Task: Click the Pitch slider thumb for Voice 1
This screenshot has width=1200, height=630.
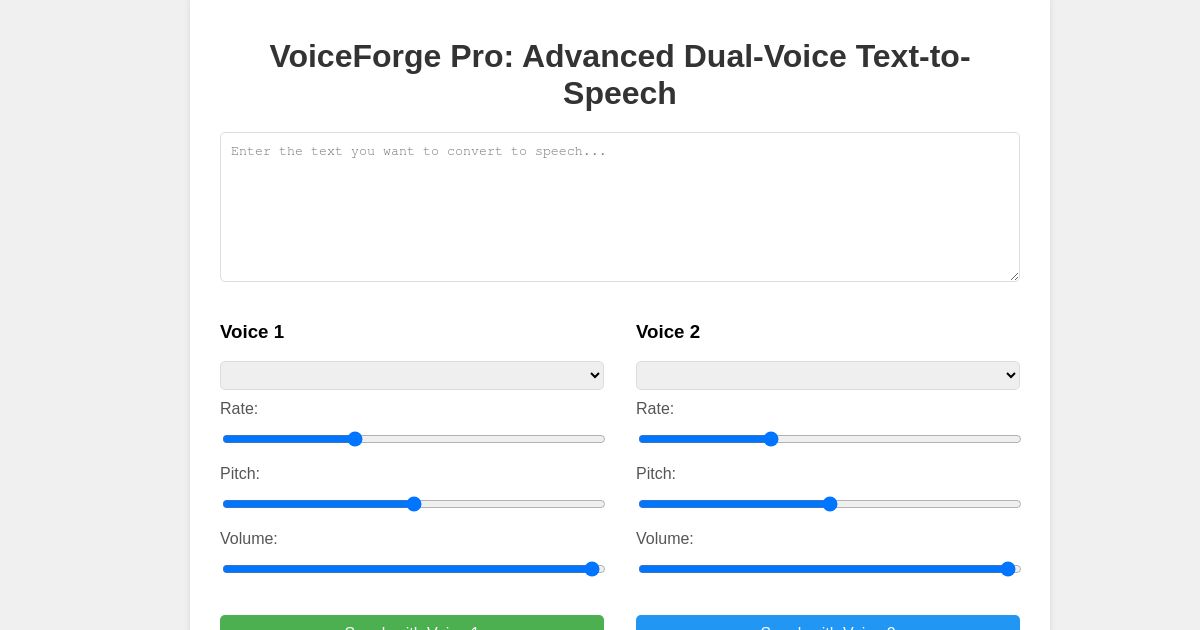Action: click(x=414, y=504)
